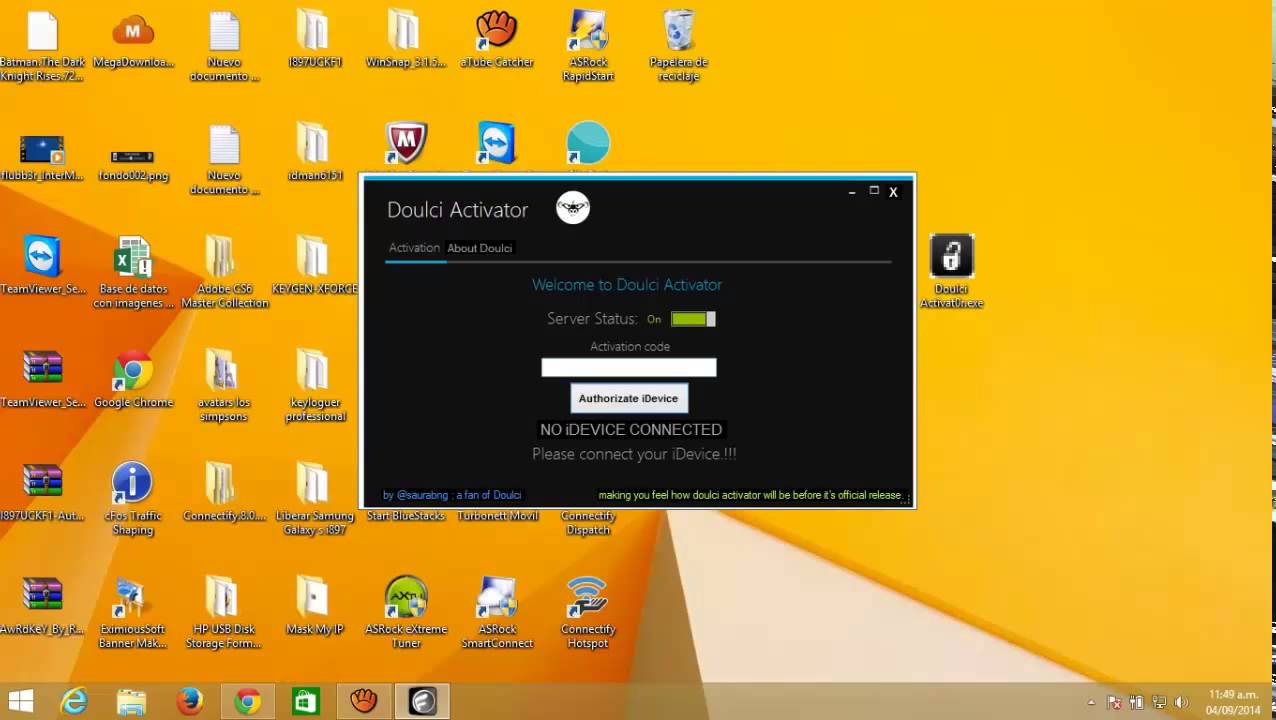Image resolution: width=1276 pixels, height=720 pixels.
Task: Open the MegaDownloader desktop shortcut
Action: click(133, 41)
